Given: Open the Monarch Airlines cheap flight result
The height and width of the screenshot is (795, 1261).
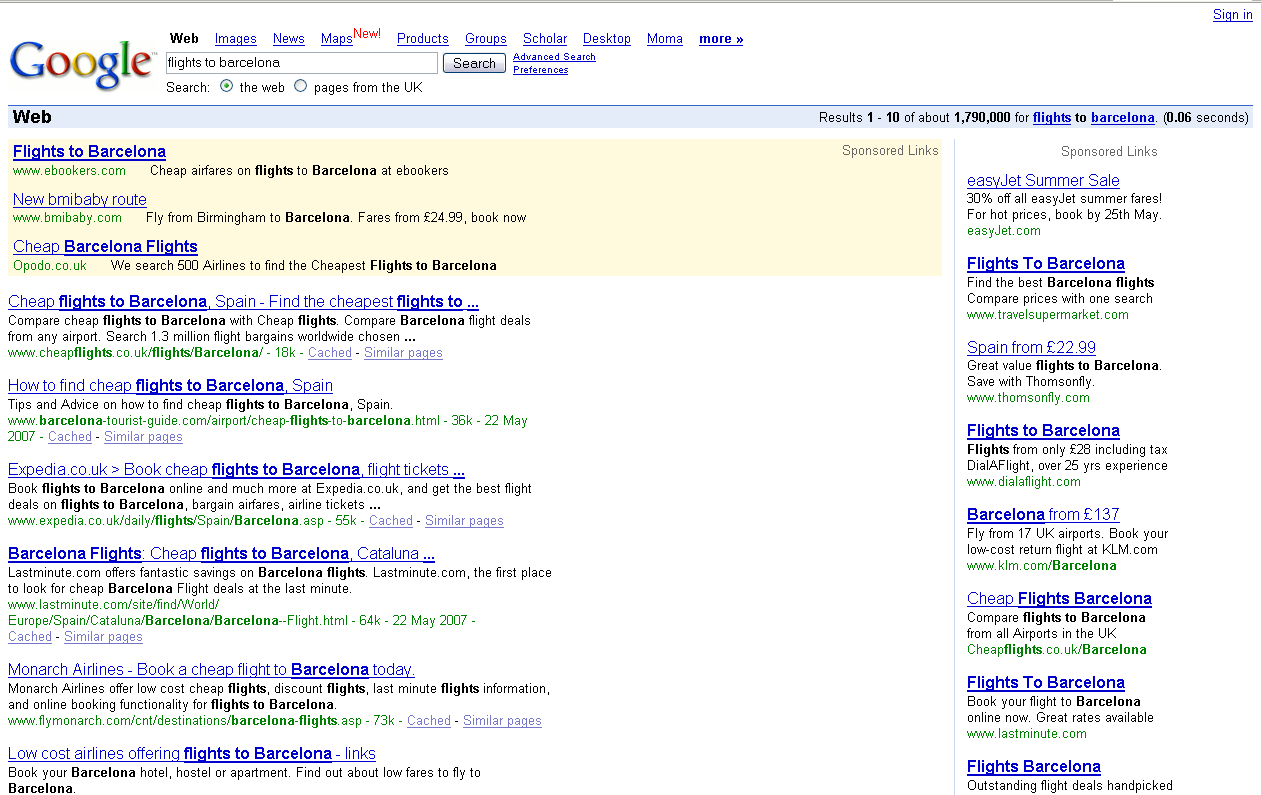Looking at the screenshot, I should [211, 670].
